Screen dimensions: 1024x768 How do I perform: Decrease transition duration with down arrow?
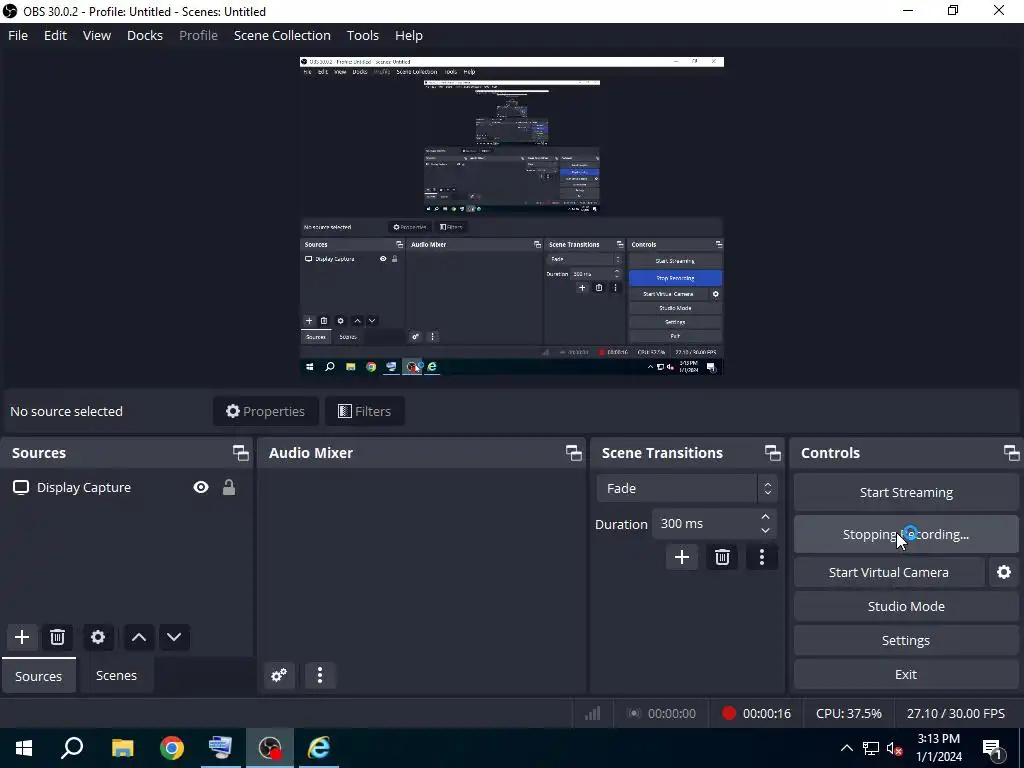765,530
